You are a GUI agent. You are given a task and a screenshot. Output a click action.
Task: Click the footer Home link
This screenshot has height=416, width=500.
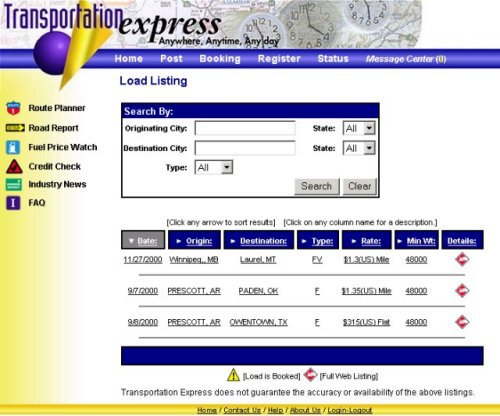click(x=207, y=410)
